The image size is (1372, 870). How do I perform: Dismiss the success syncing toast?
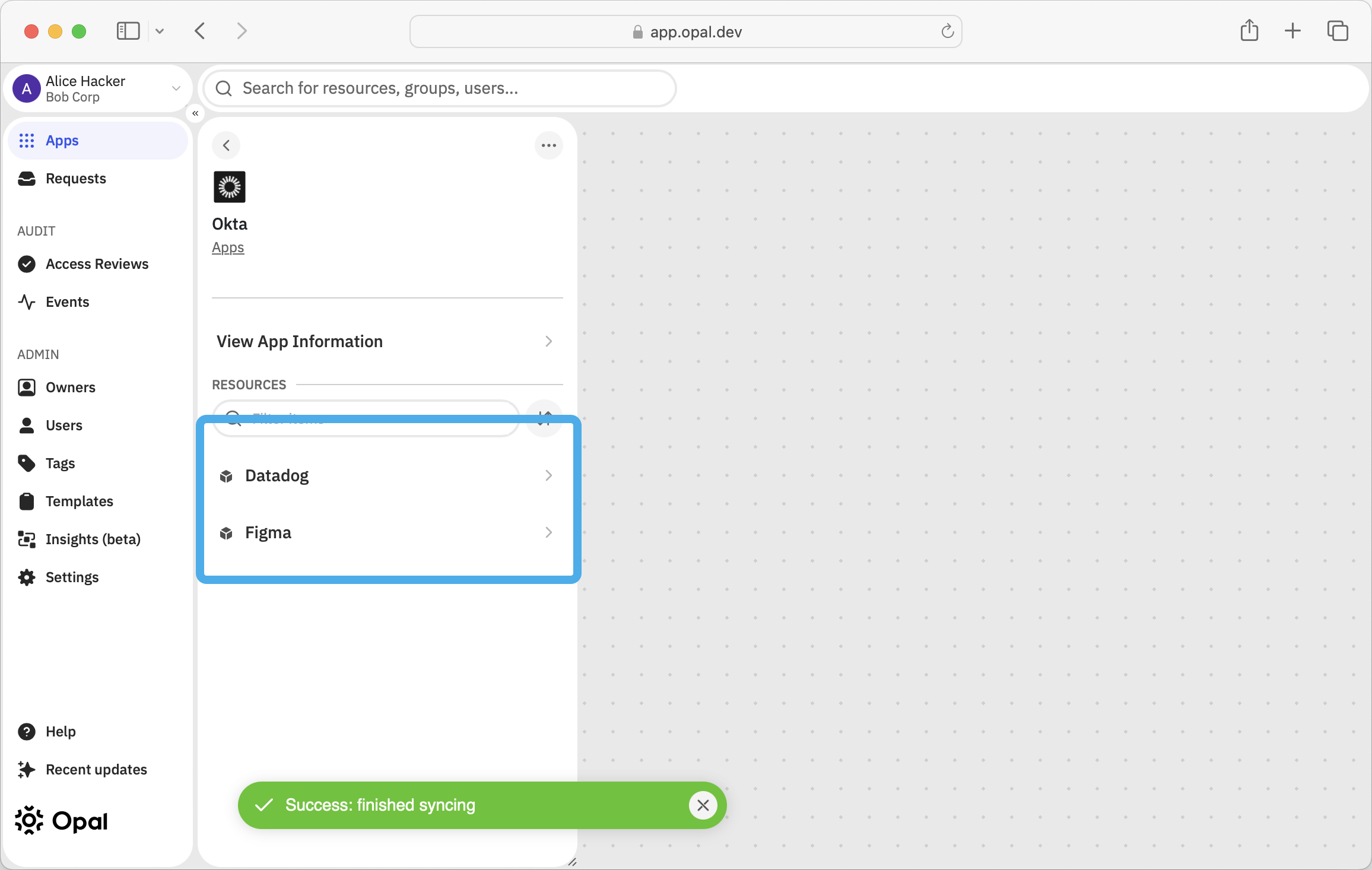click(x=703, y=805)
